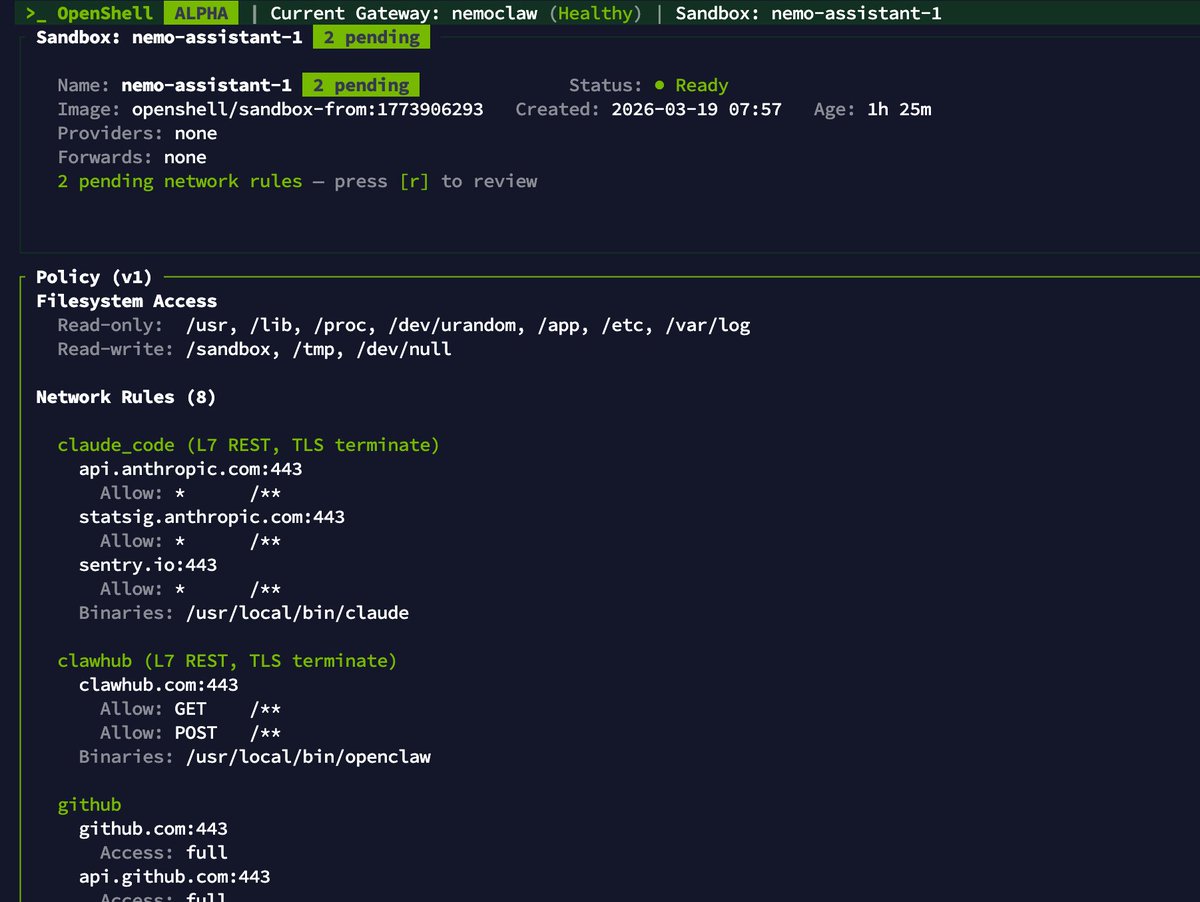
Task: Click the Forwards: none row
Action: click(x=132, y=157)
